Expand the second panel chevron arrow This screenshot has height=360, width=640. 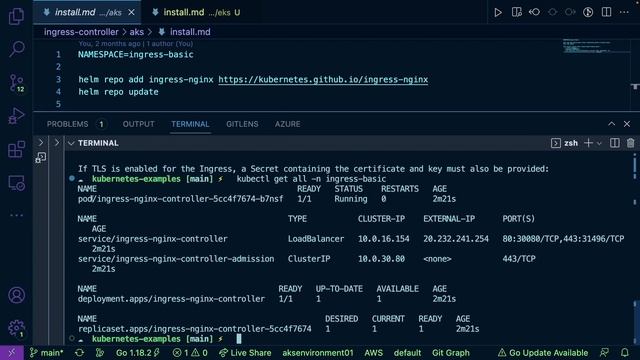(x=57, y=142)
